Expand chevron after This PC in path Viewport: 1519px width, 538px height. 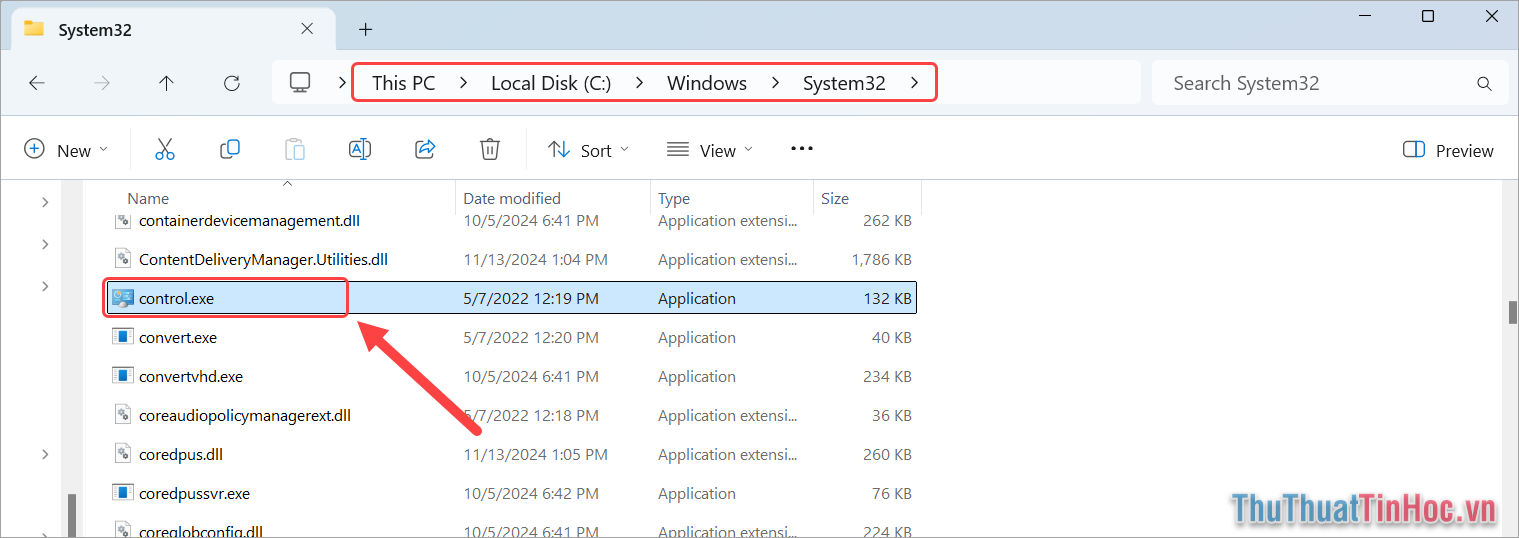(463, 83)
